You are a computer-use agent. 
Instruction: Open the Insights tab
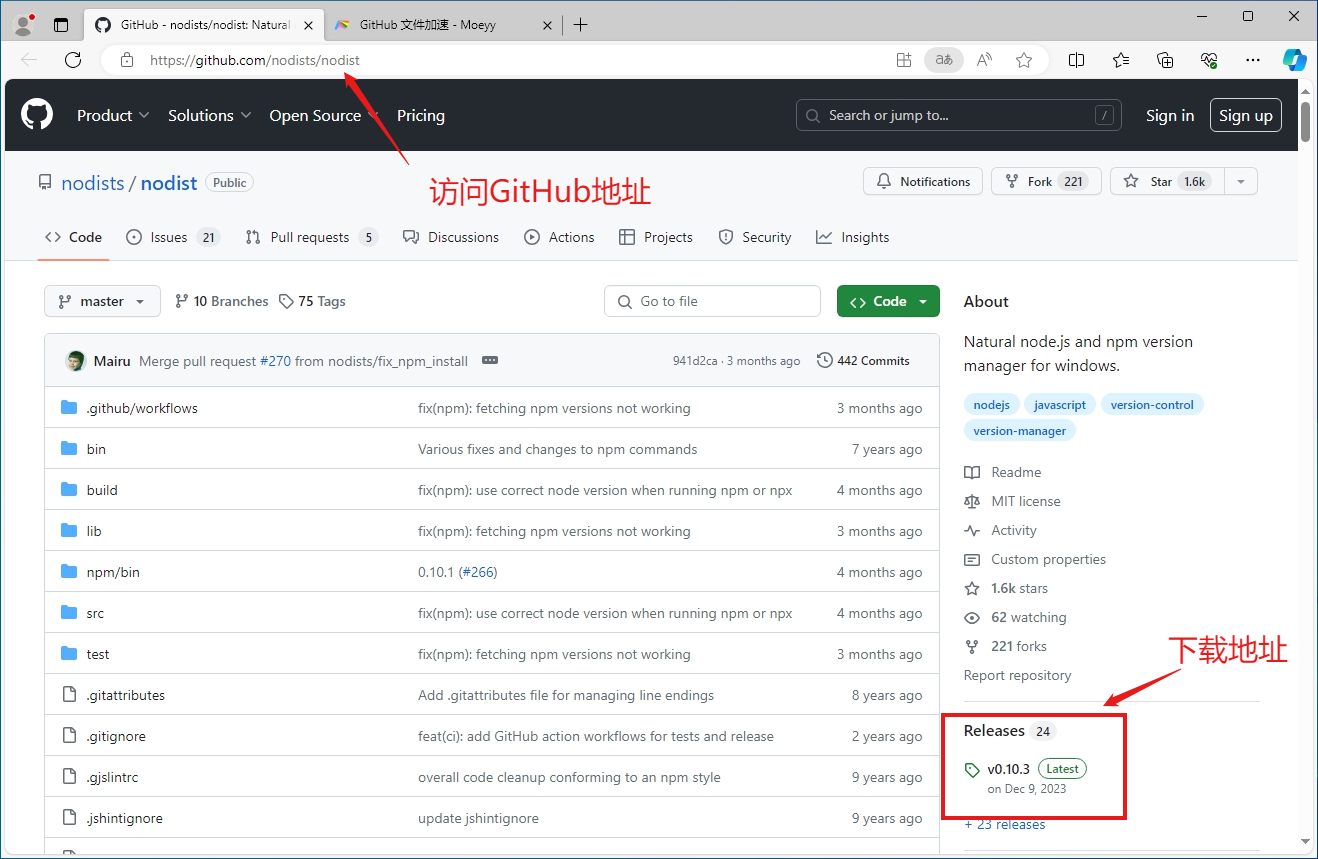853,237
